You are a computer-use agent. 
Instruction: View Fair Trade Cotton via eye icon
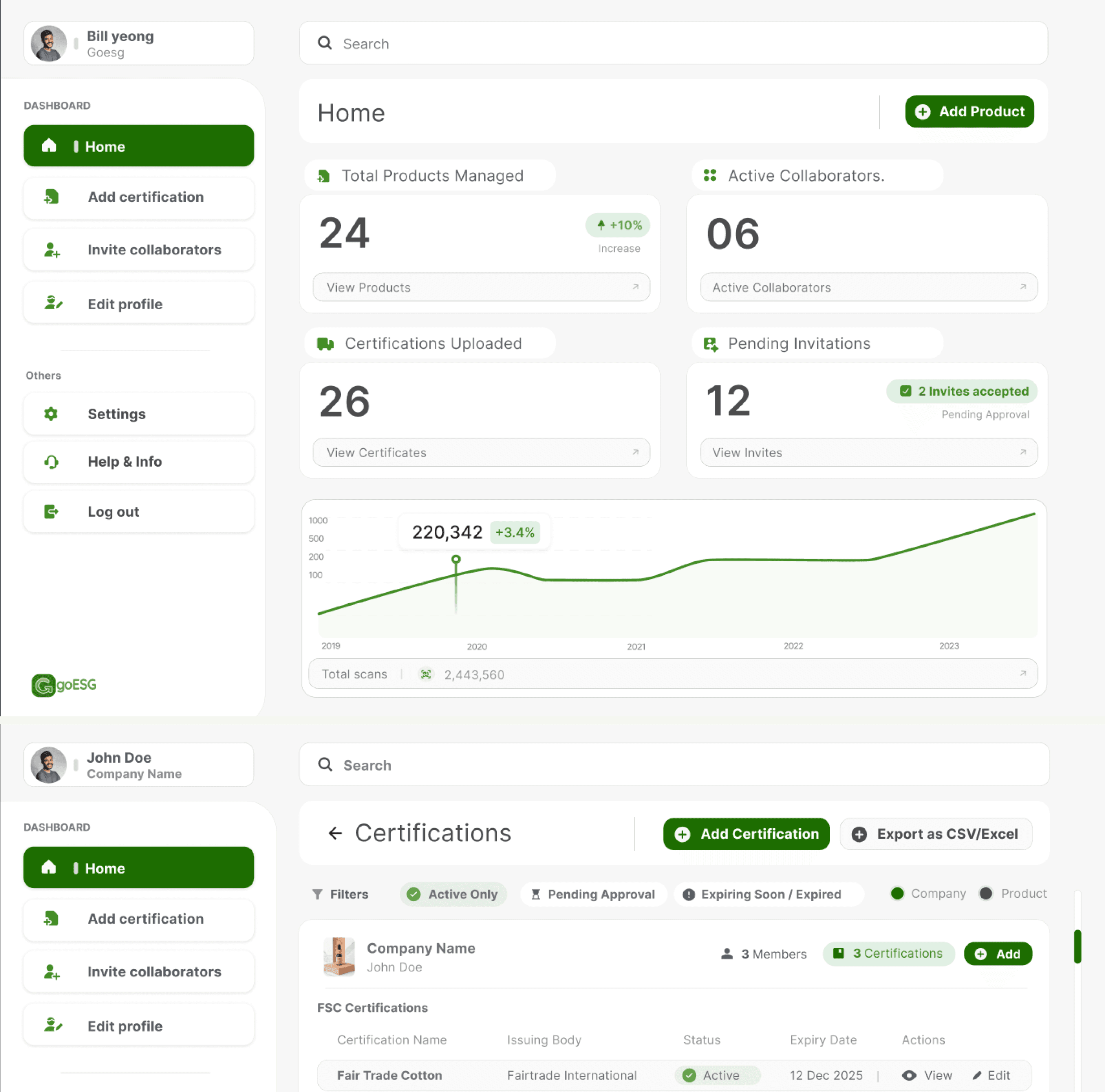coord(909,1076)
